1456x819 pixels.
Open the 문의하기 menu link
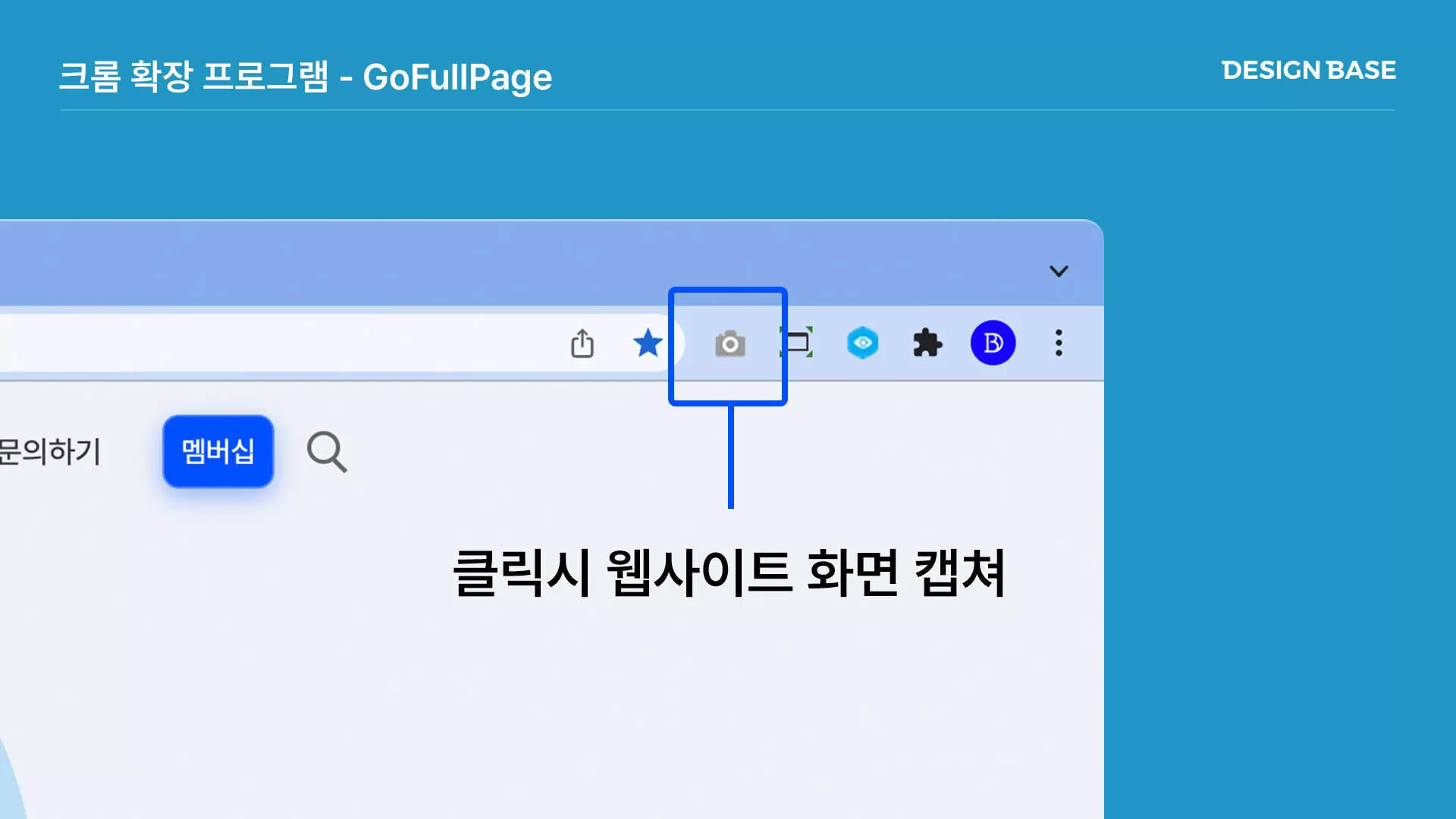pos(50,451)
